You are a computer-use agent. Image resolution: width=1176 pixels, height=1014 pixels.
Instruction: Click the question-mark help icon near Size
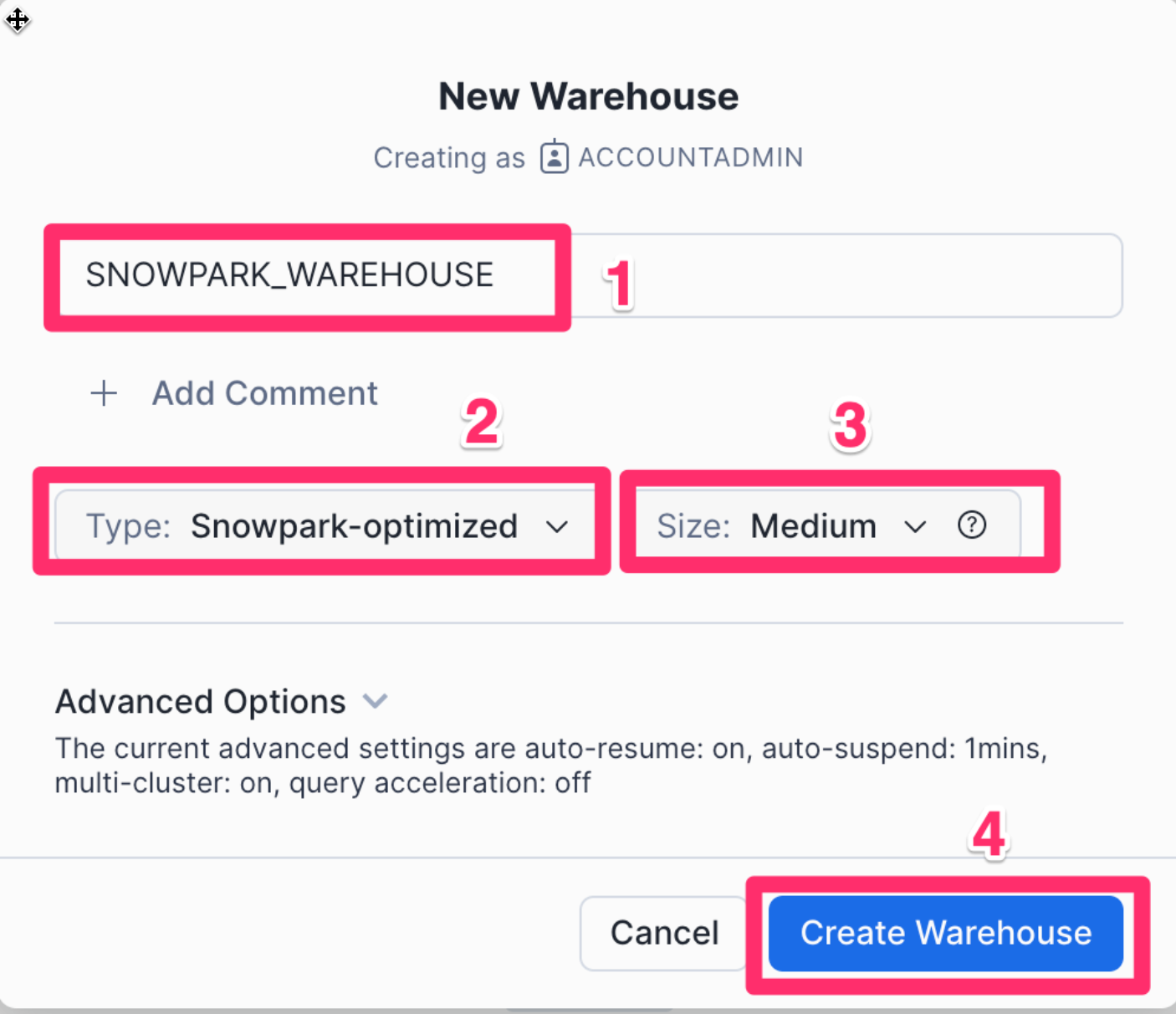(x=972, y=525)
